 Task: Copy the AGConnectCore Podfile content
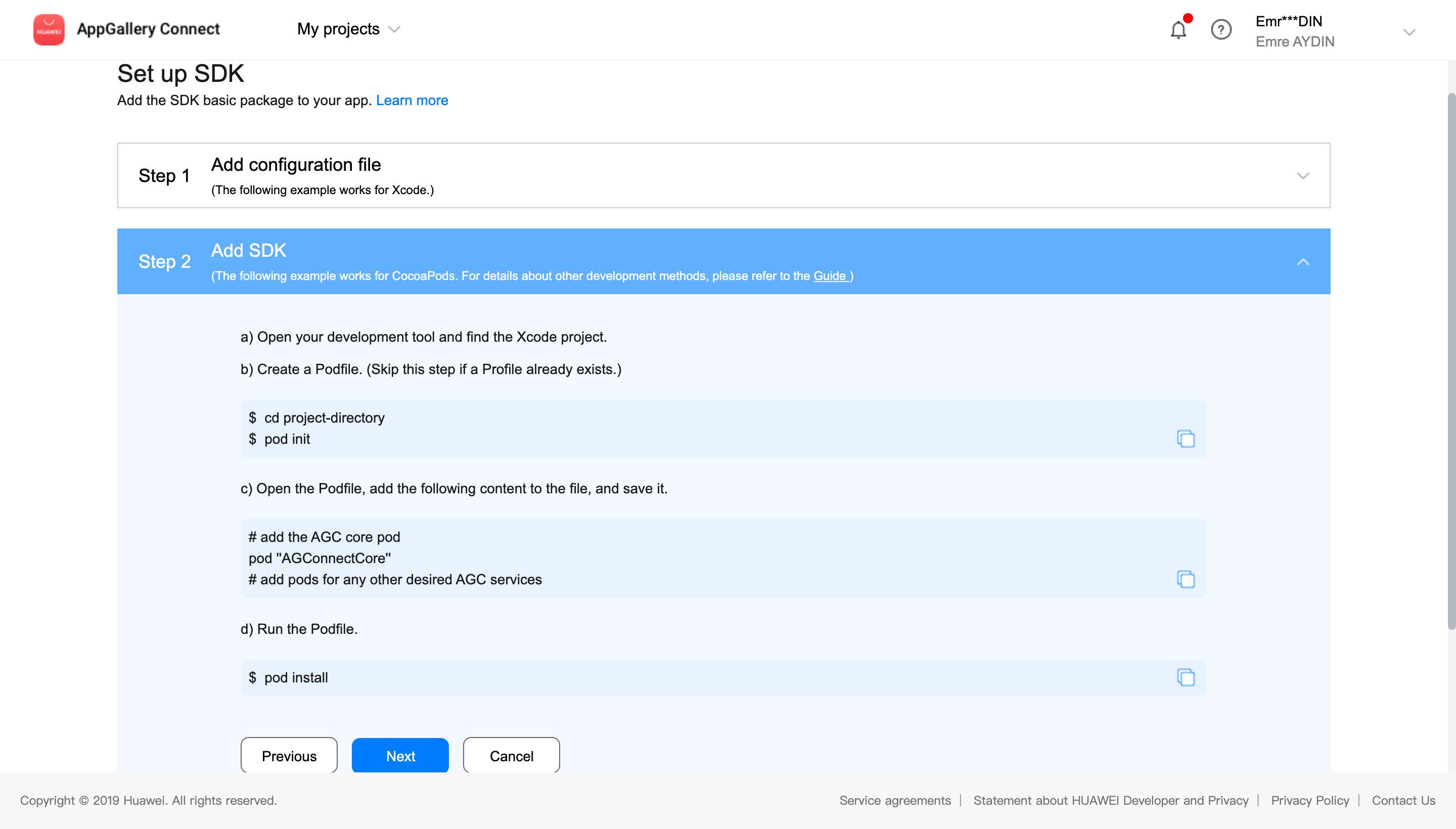pyautogui.click(x=1186, y=579)
